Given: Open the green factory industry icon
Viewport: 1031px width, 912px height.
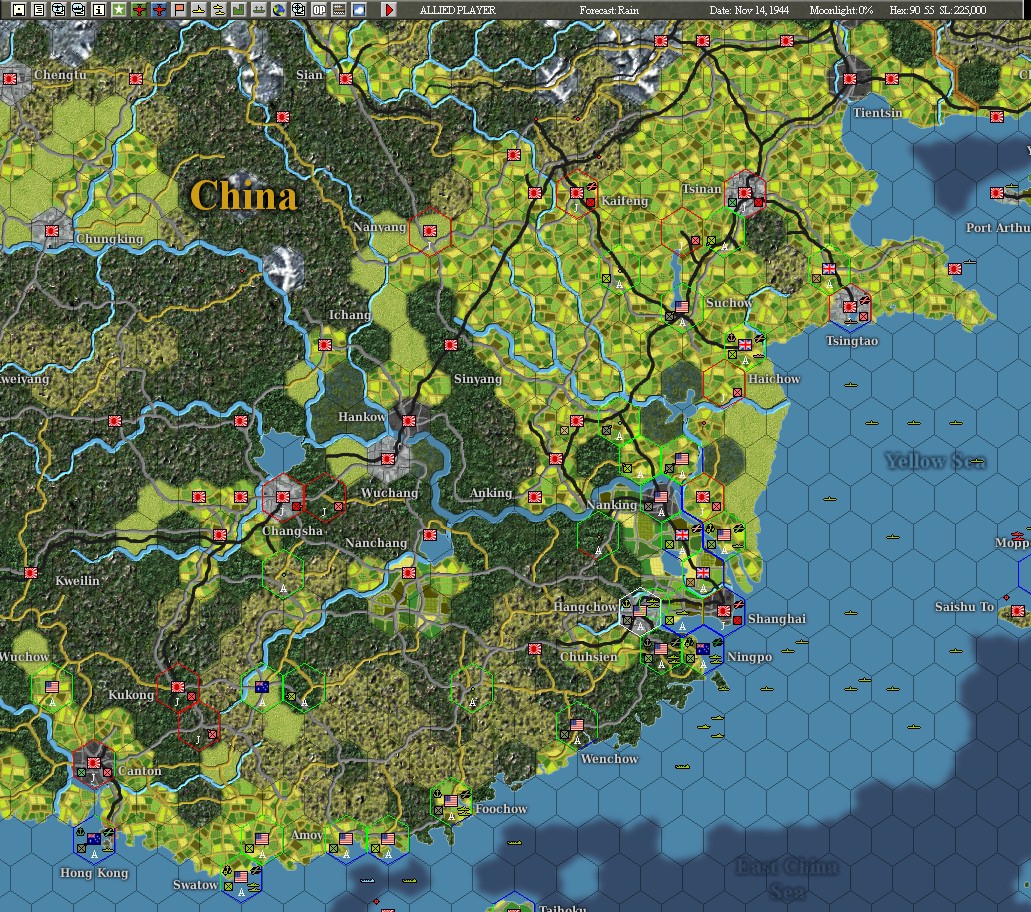Looking at the screenshot, I should pyautogui.click(x=239, y=9).
